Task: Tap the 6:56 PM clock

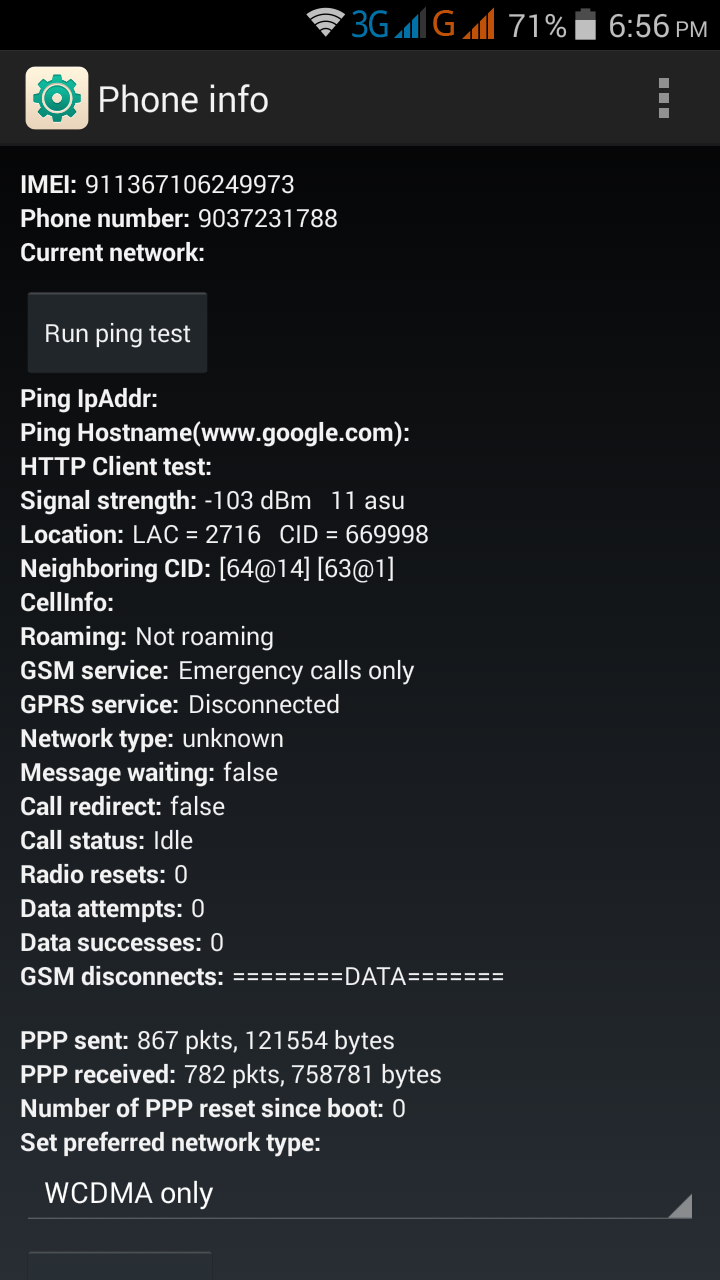Action: click(x=657, y=26)
